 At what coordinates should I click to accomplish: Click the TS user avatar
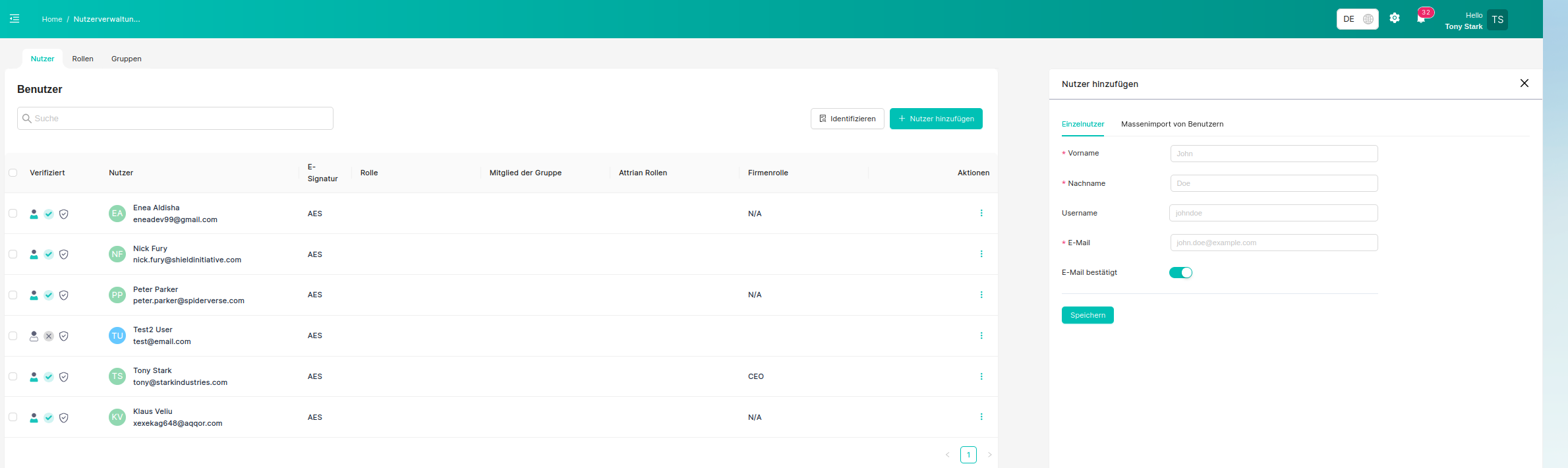1497,20
